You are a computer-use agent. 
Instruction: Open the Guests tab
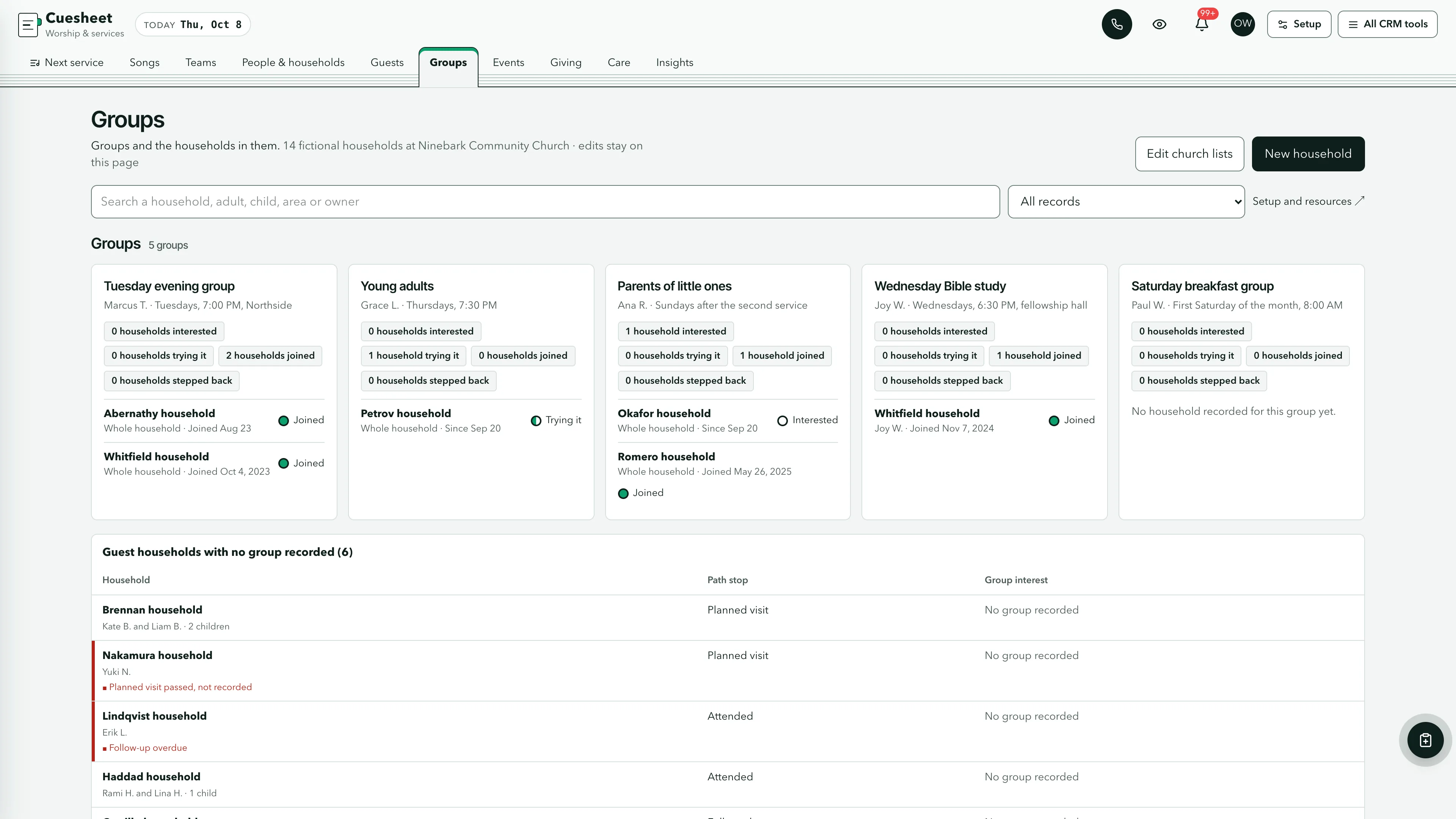tap(387, 63)
